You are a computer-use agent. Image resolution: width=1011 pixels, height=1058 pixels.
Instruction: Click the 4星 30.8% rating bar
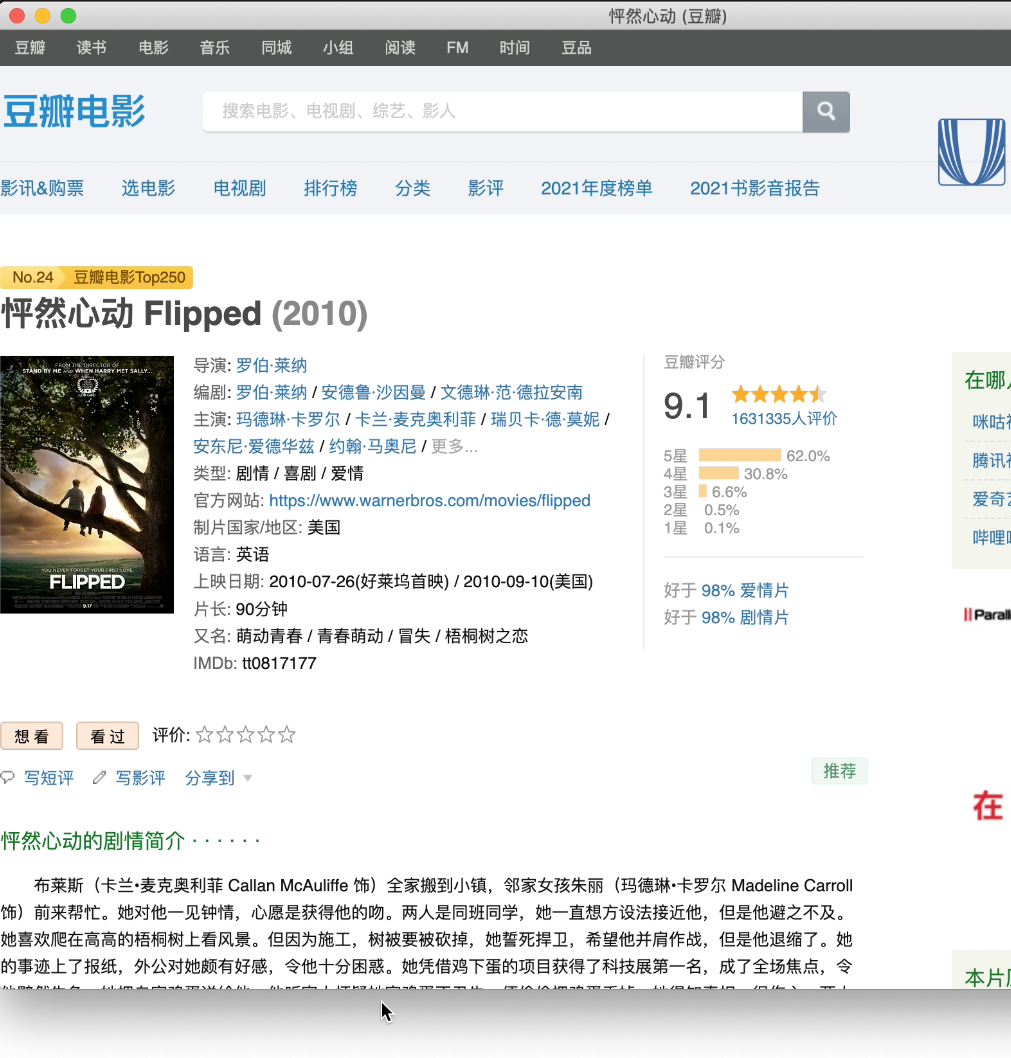coord(719,474)
